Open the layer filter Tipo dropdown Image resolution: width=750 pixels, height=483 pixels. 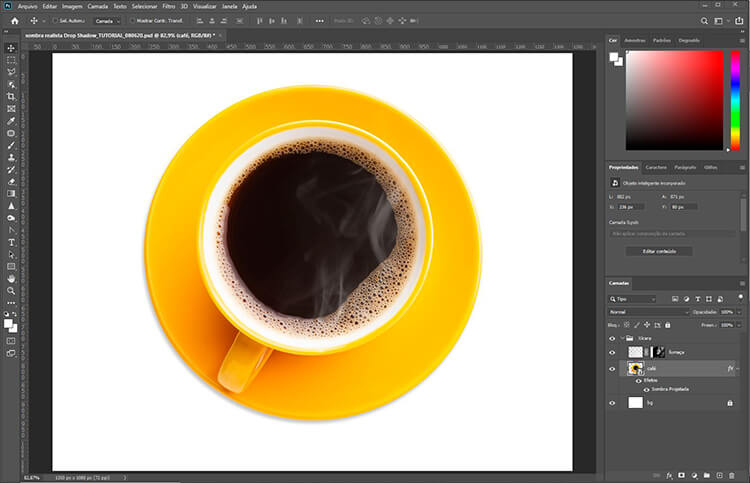632,299
